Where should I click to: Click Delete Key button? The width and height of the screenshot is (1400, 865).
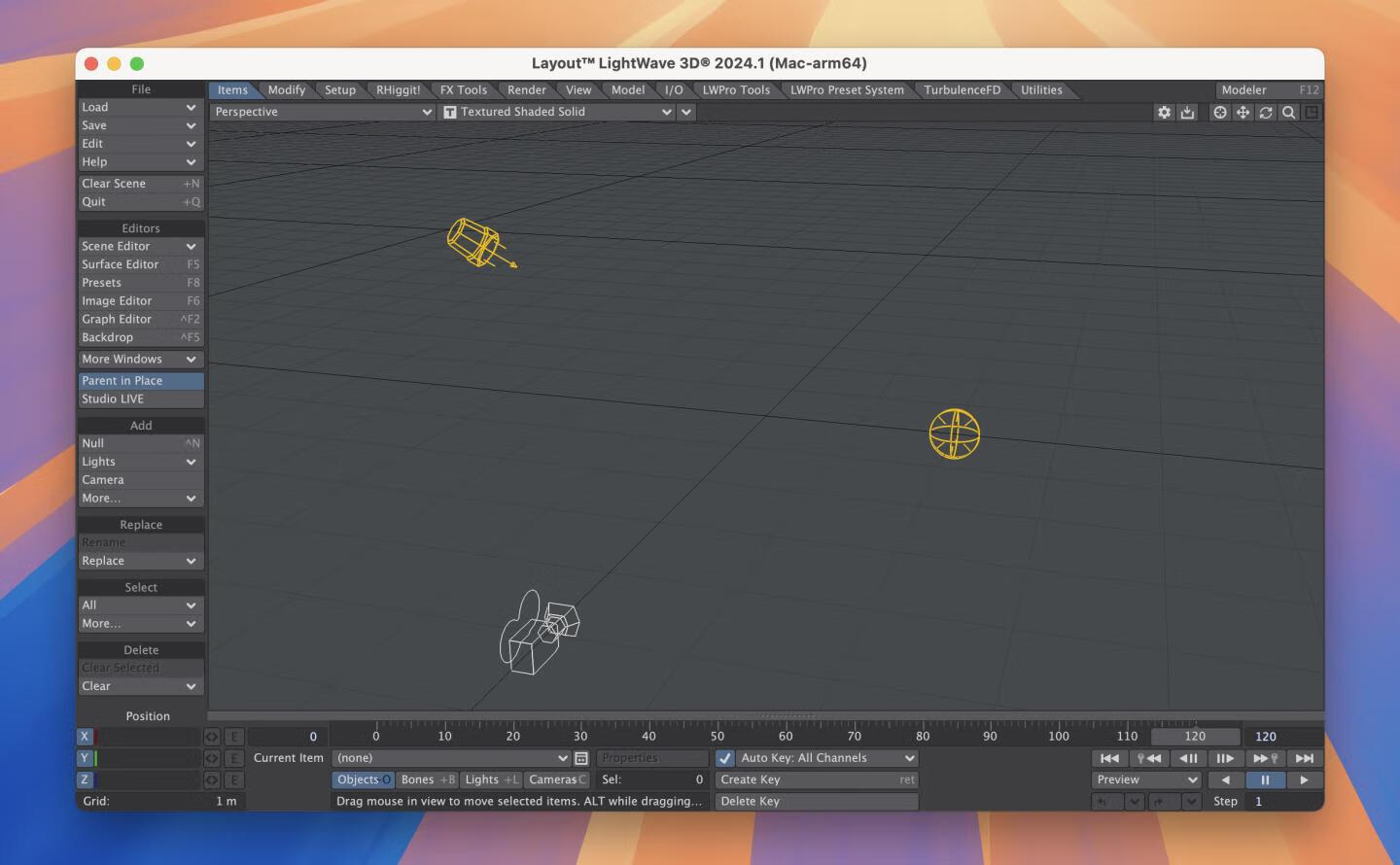(817, 802)
